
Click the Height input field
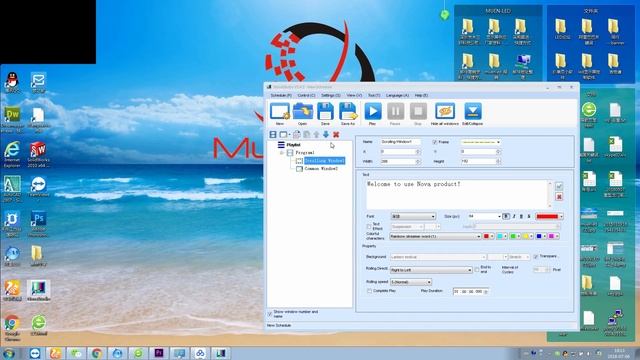480,162
